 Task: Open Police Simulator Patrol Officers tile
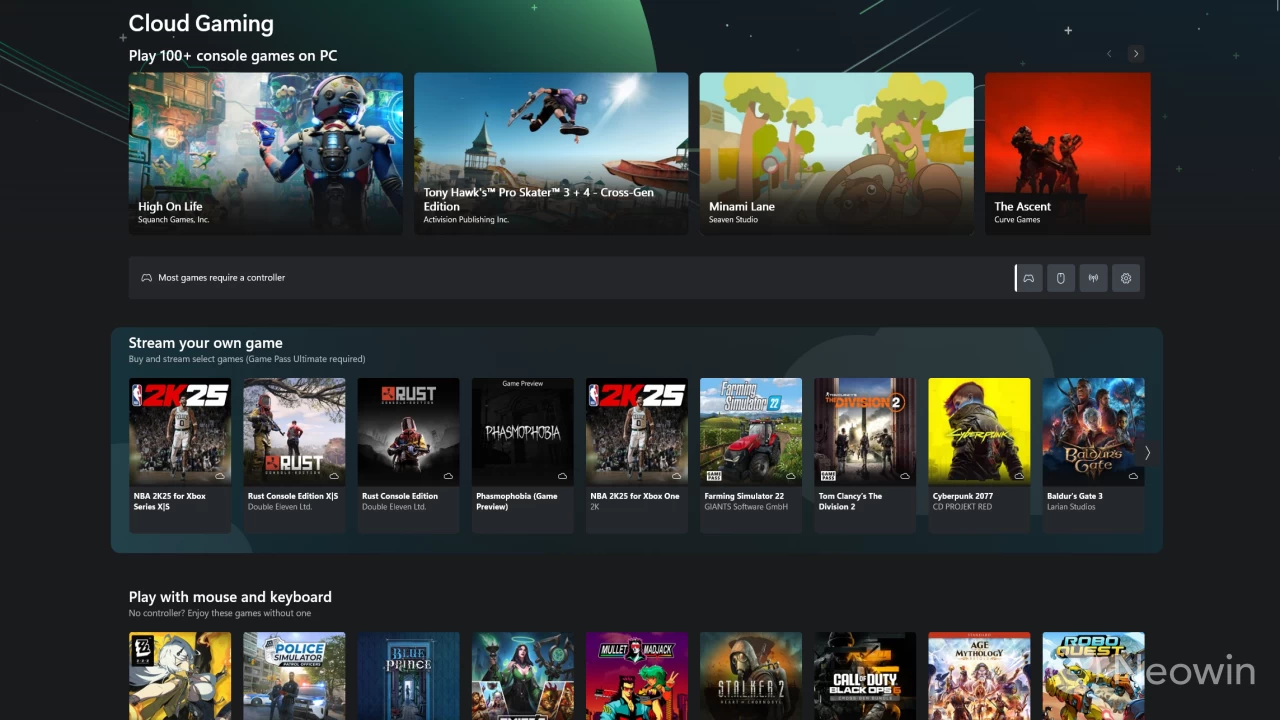(294, 676)
